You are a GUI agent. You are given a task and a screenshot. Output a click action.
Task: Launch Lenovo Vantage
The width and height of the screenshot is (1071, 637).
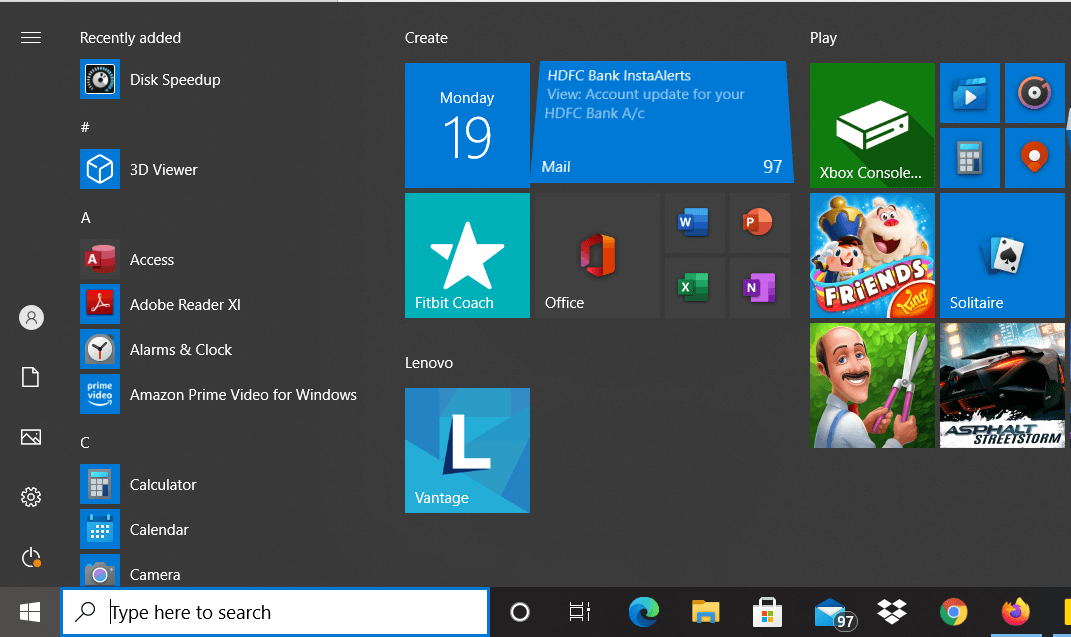coord(467,450)
